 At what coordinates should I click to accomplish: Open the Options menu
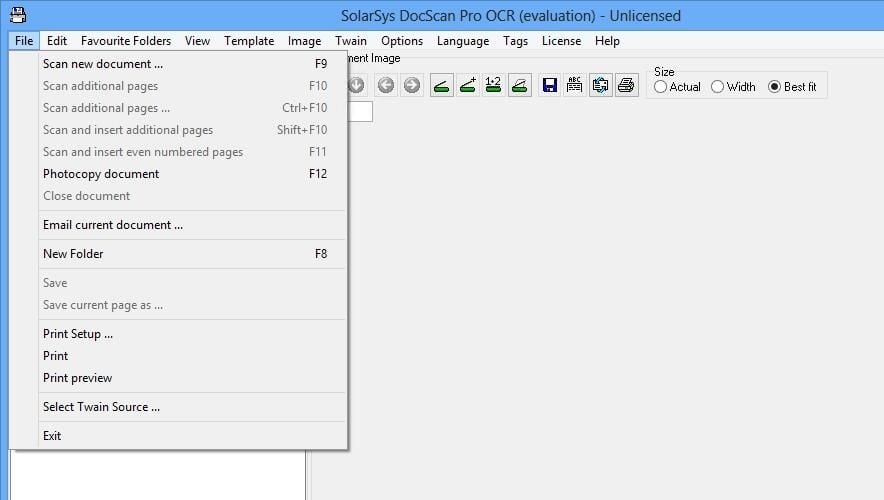click(x=402, y=41)
